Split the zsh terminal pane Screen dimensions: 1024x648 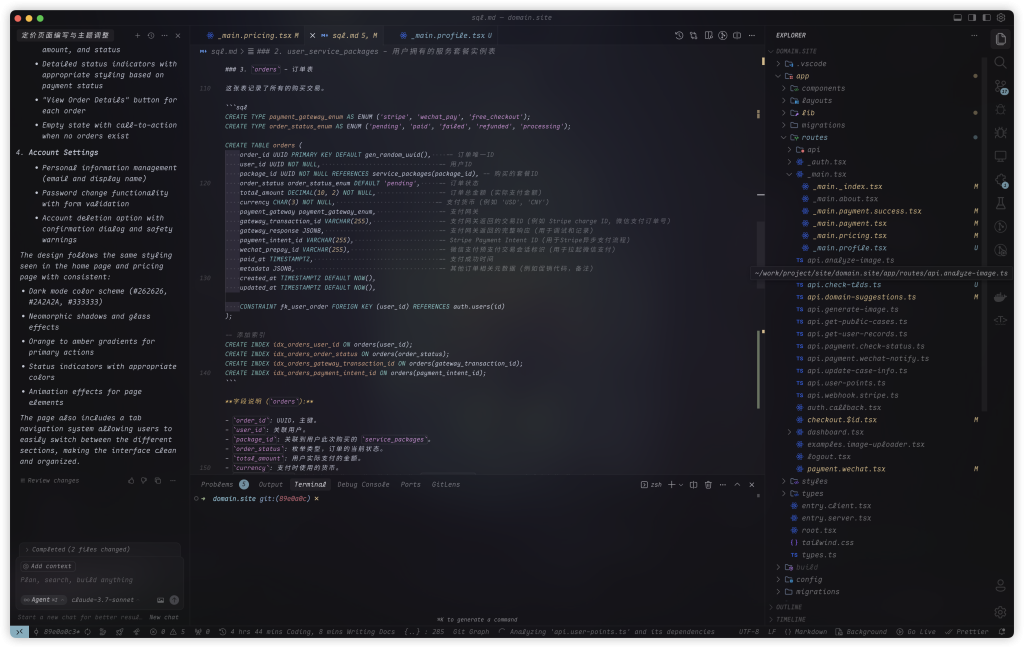[694, 484]
